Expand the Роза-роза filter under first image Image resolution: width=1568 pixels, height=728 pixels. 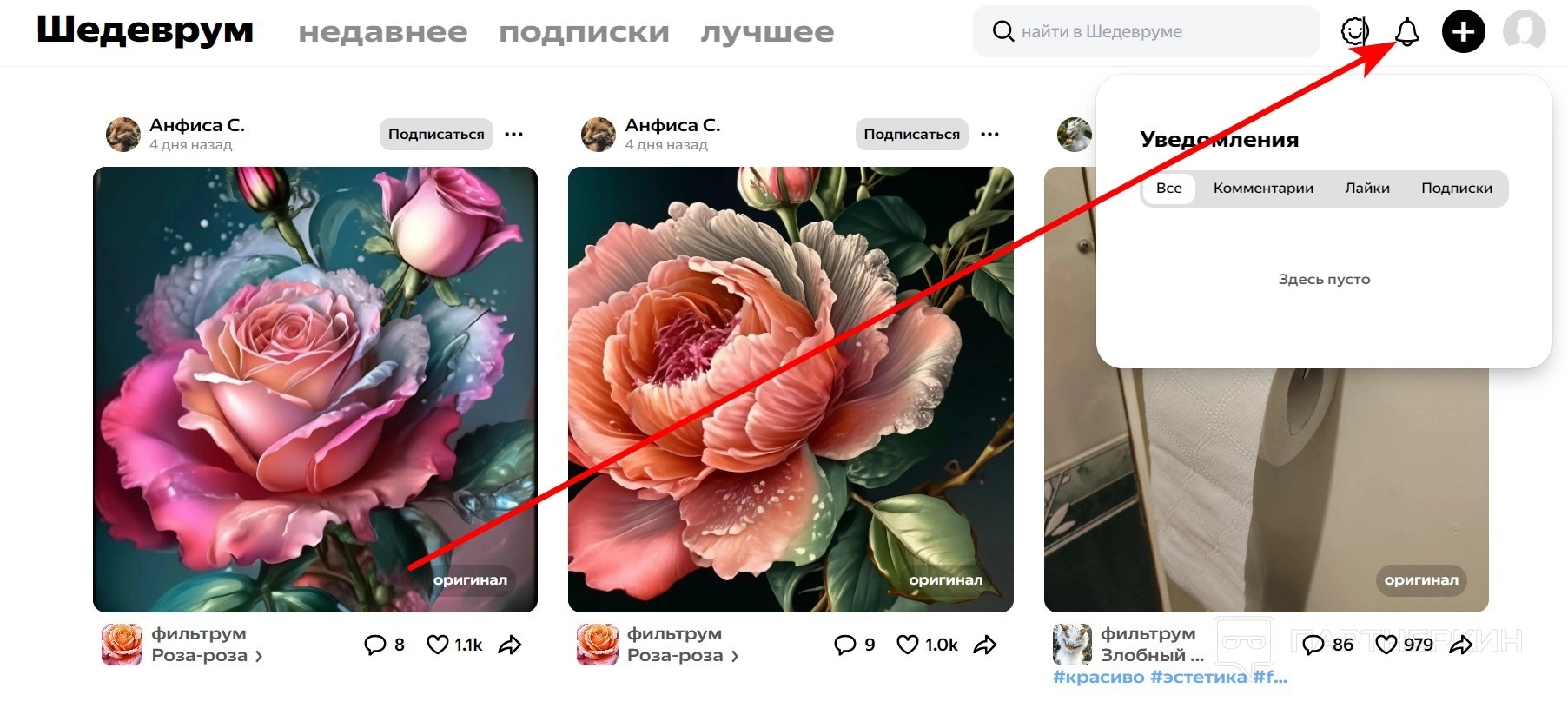207,656
